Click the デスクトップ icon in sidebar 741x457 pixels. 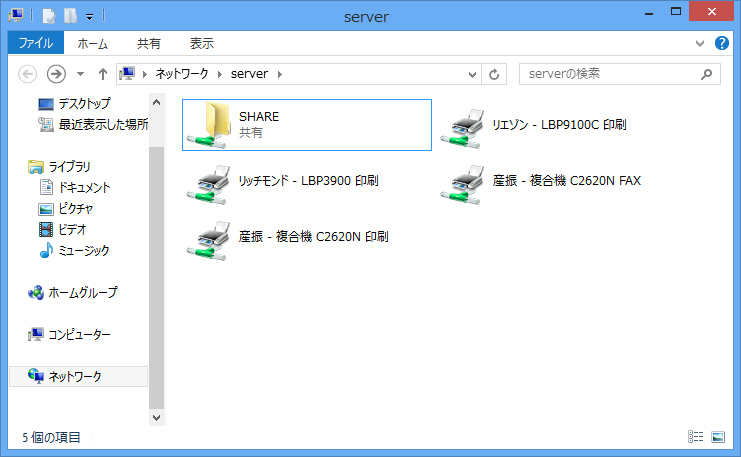click(x=46, y=104)
